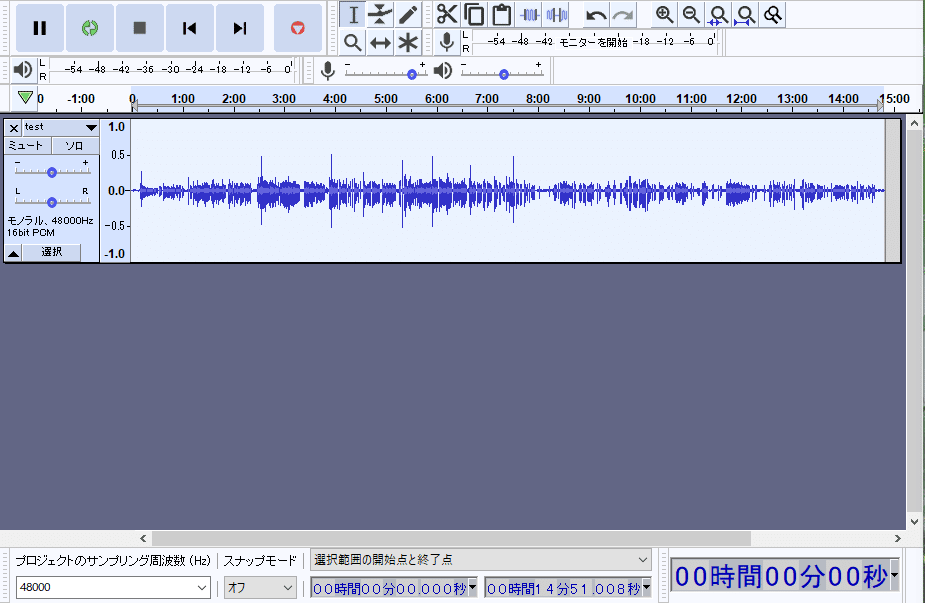Screen dimensions: 925x603
Task: Paste with the clipboard icon
Action: pos(501,15)
